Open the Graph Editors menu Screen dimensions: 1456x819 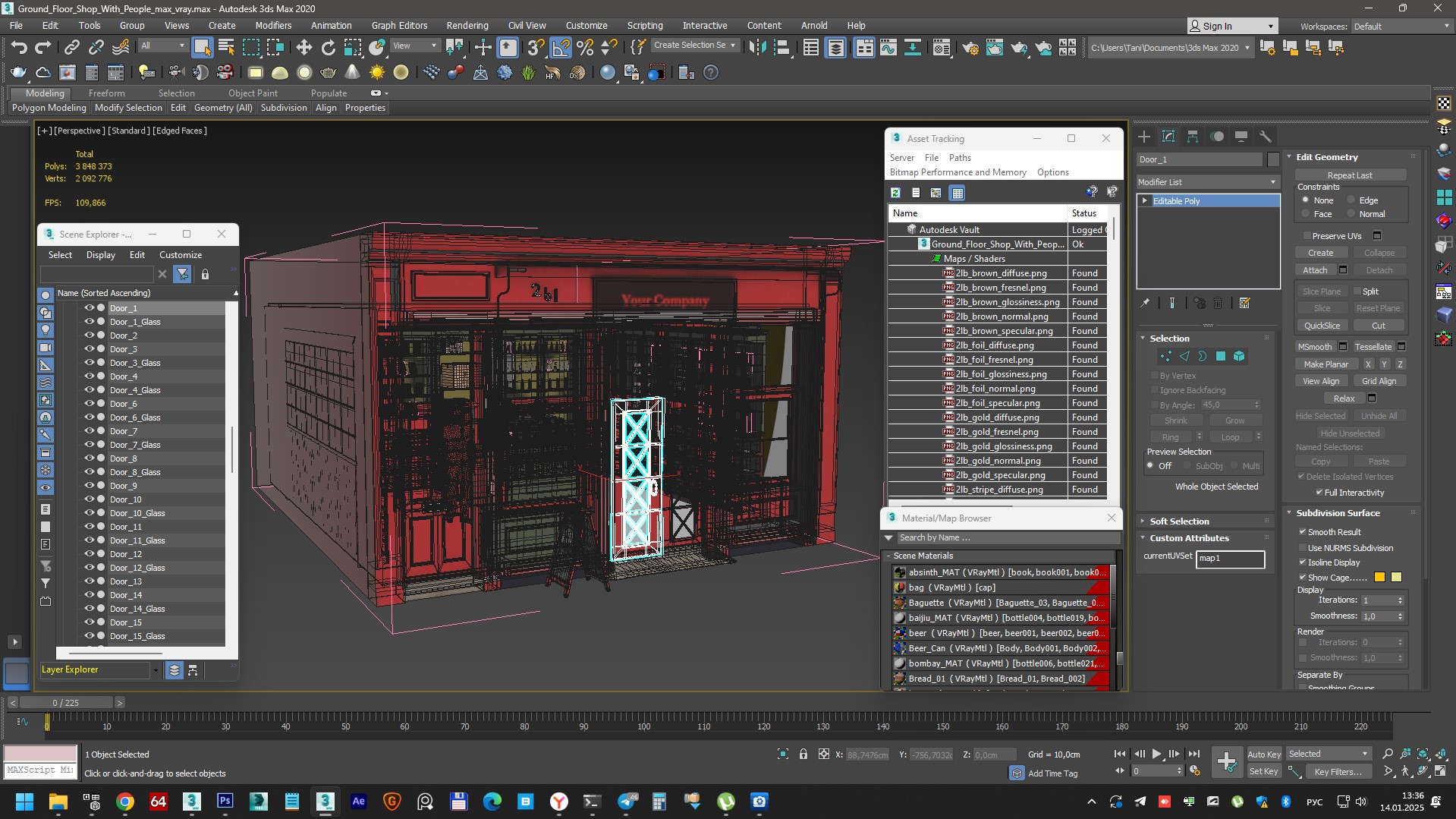[x=399, y=25]
